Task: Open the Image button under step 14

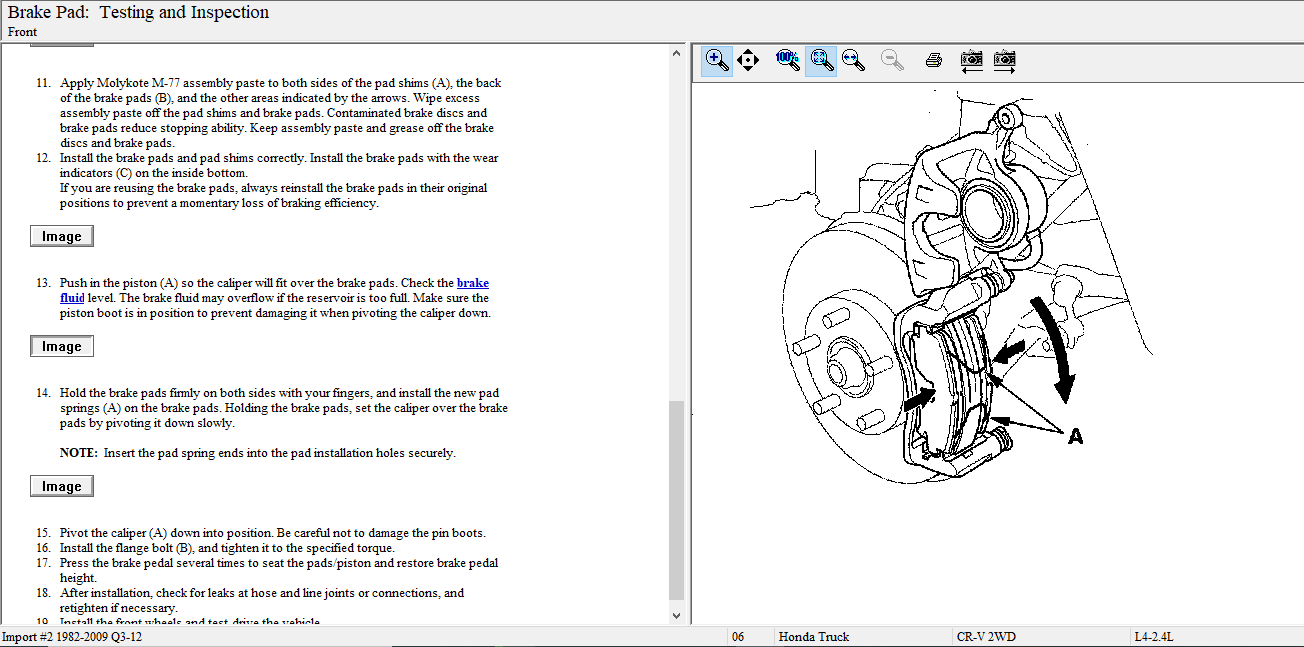Action: tap(62, 487)
